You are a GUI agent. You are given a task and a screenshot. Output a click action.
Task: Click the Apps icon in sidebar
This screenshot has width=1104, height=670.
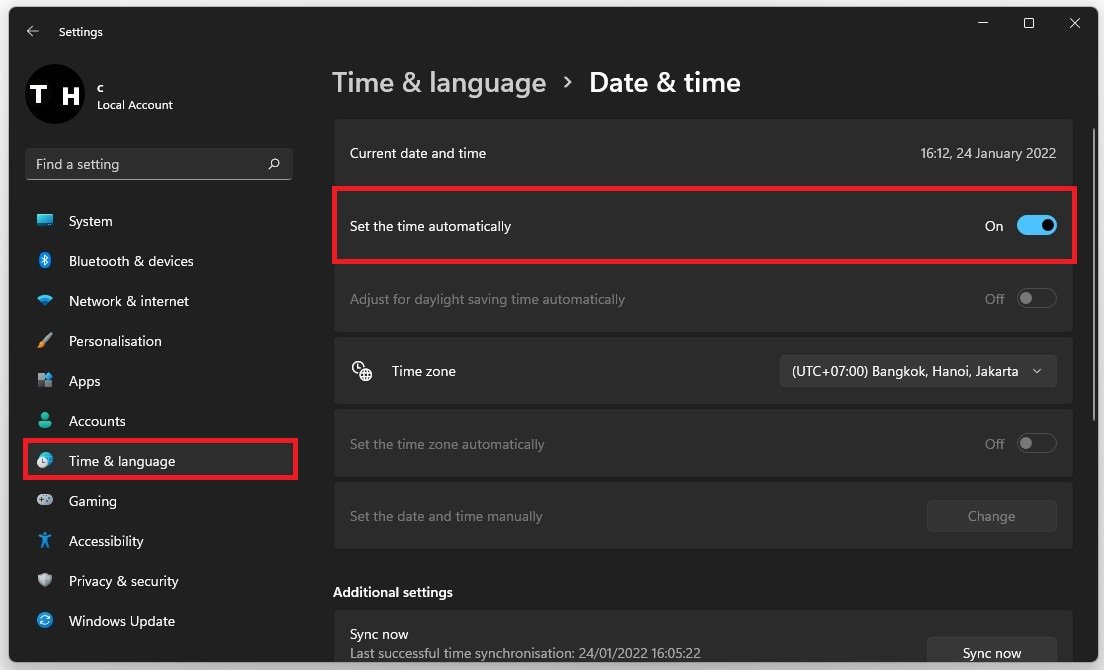coord(45,381)
